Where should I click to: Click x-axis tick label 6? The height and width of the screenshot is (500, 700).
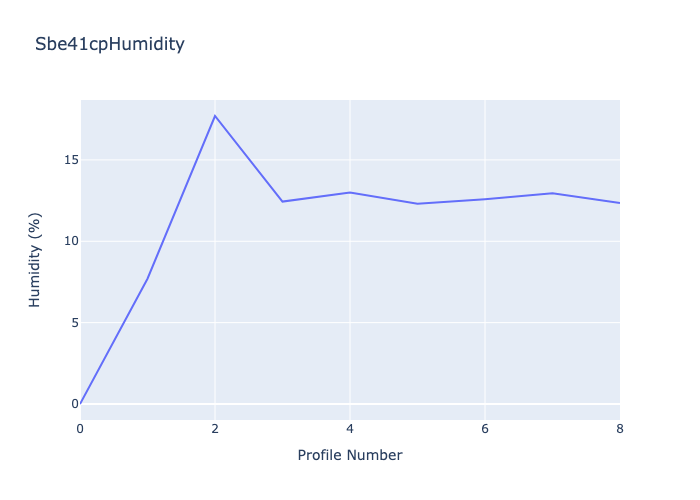[x=485, y=428]
